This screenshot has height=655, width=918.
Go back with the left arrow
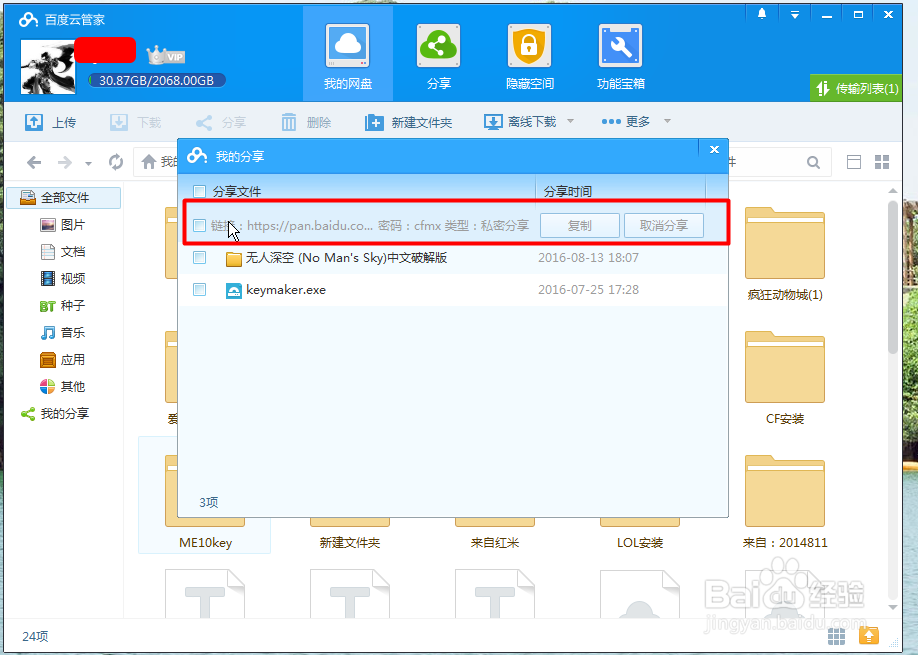click(34, 162)
